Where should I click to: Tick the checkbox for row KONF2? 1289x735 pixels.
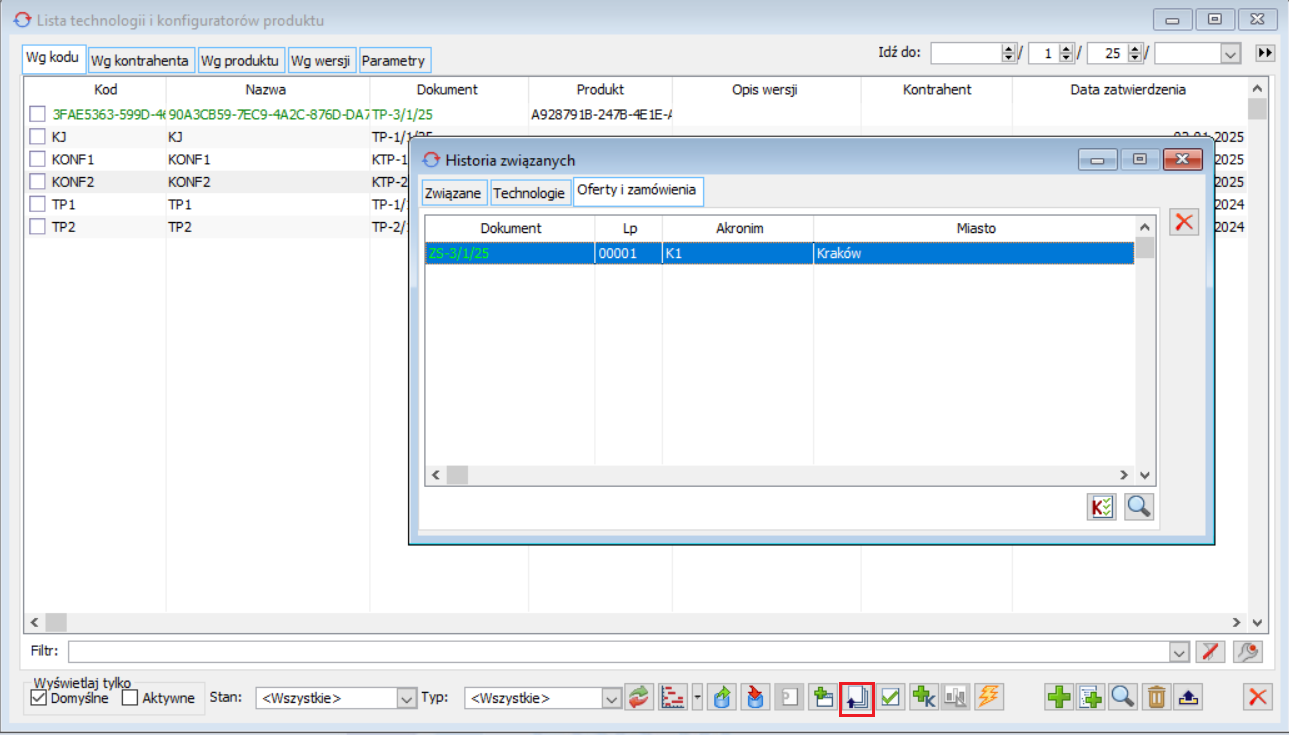tap(37, 182)
